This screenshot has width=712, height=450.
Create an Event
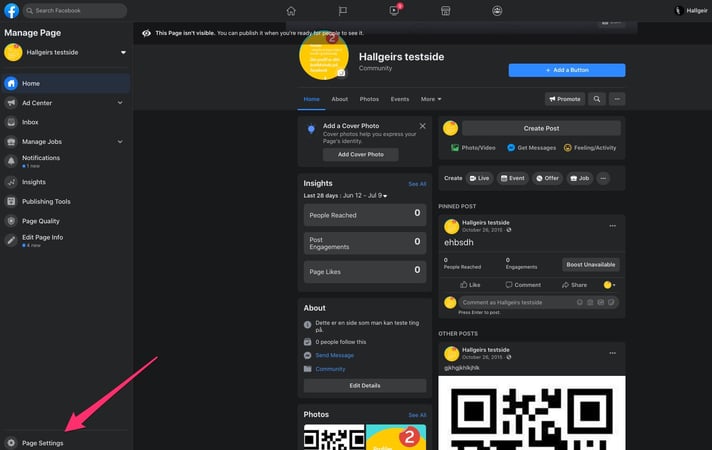pos(512,178)
